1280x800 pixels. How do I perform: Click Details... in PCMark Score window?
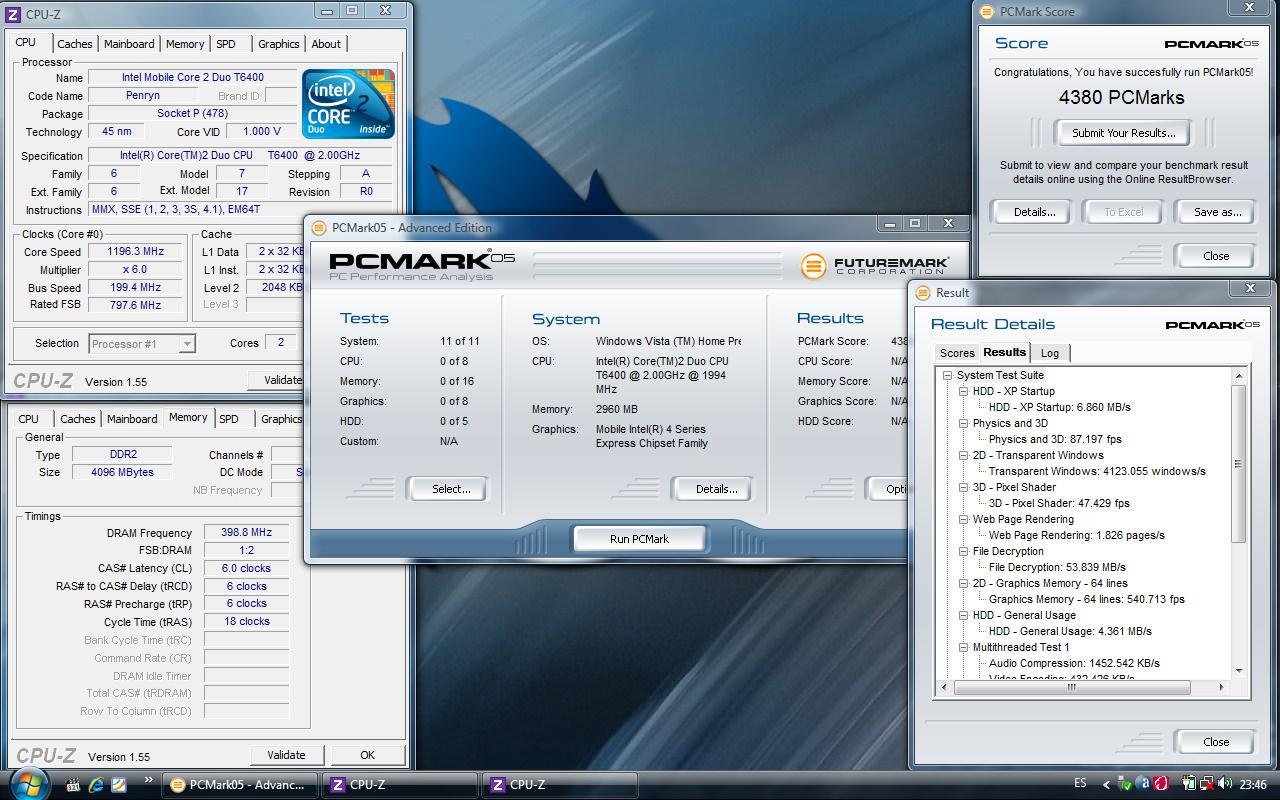point(1034,212)
